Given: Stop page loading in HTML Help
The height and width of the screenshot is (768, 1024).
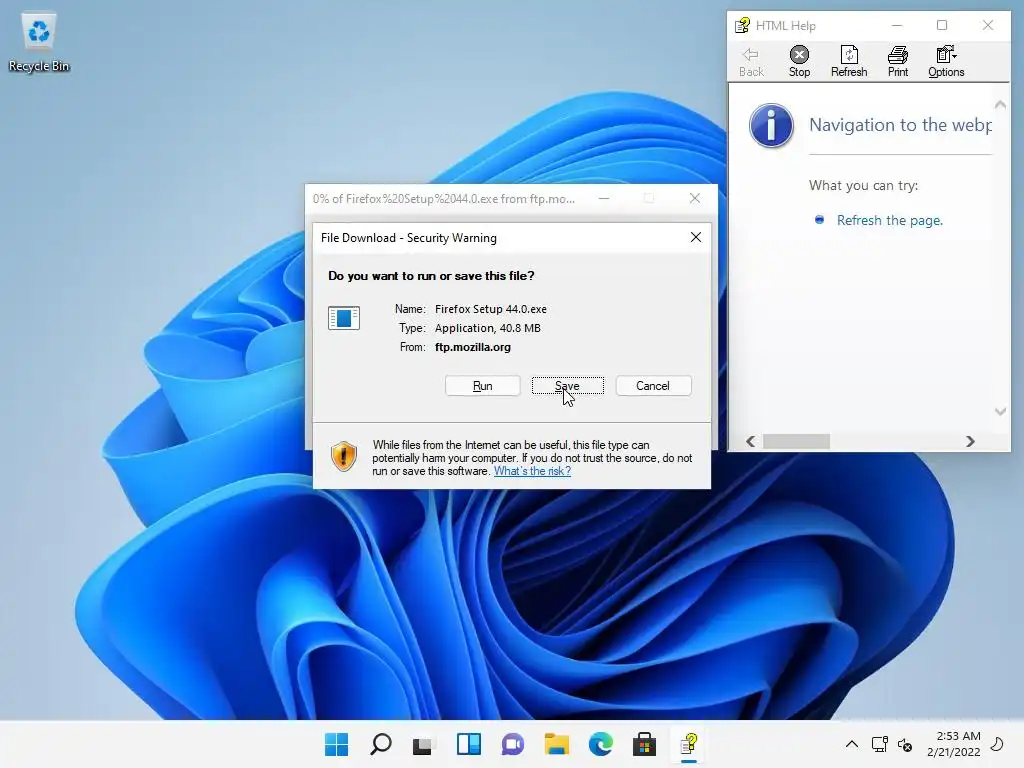Looking at the screenshot, I should pyautogui.click(x=799, y=62).
